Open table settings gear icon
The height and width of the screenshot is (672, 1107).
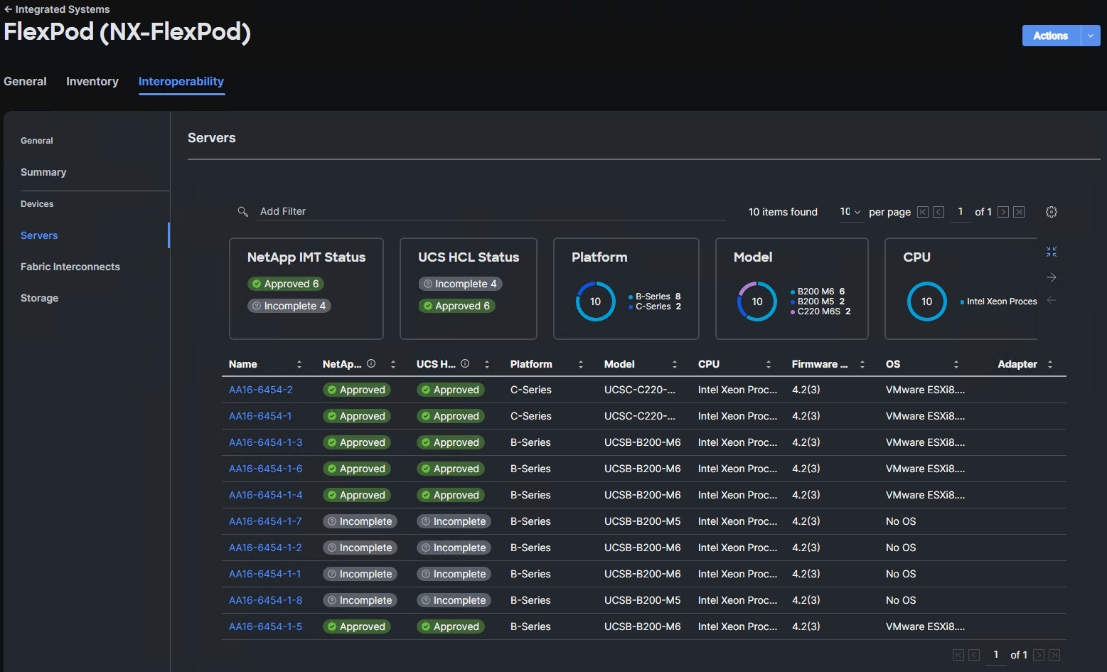pyautogui.click(x=1051, y=212)
